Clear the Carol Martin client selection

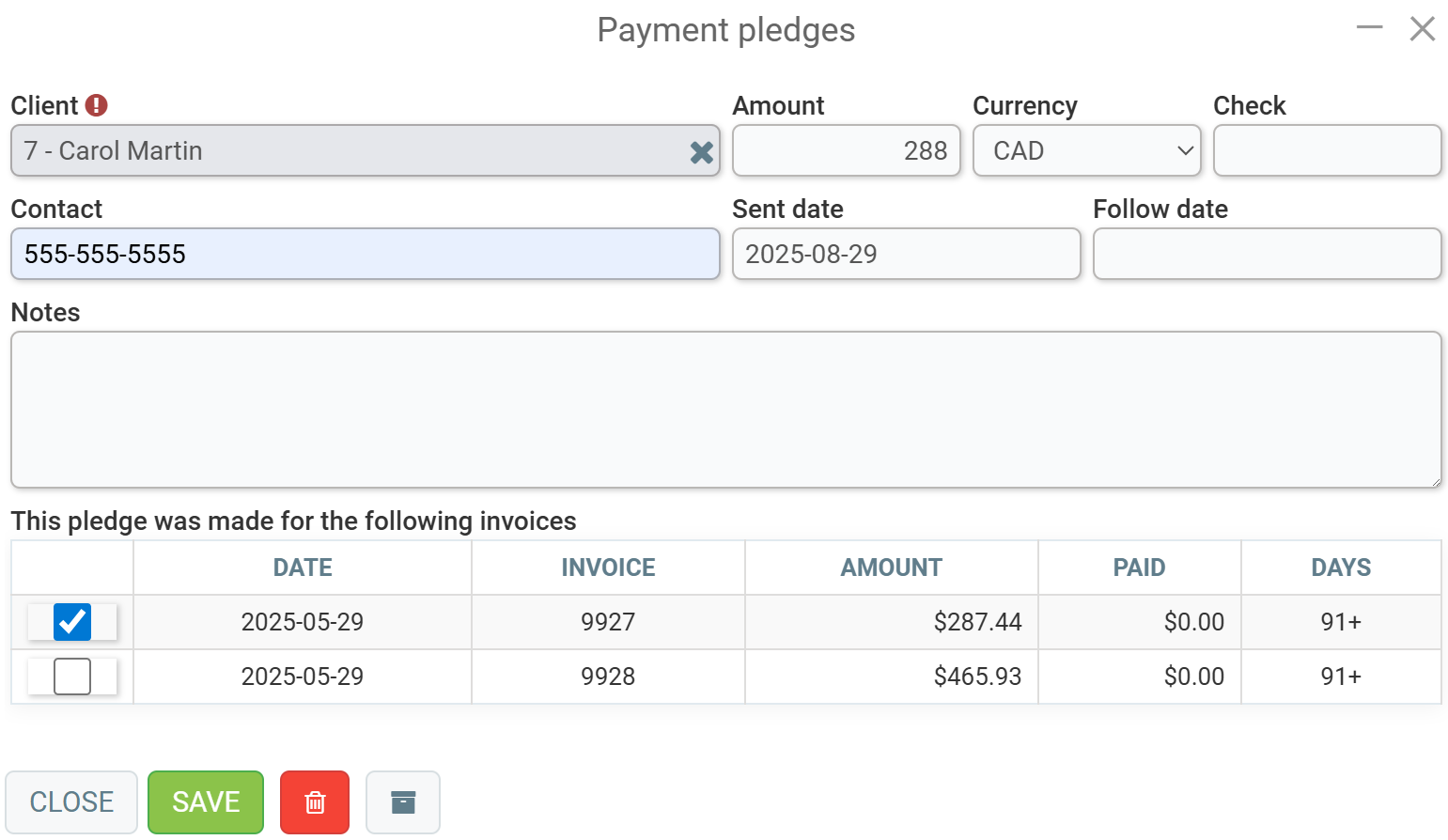coord(701,152)
